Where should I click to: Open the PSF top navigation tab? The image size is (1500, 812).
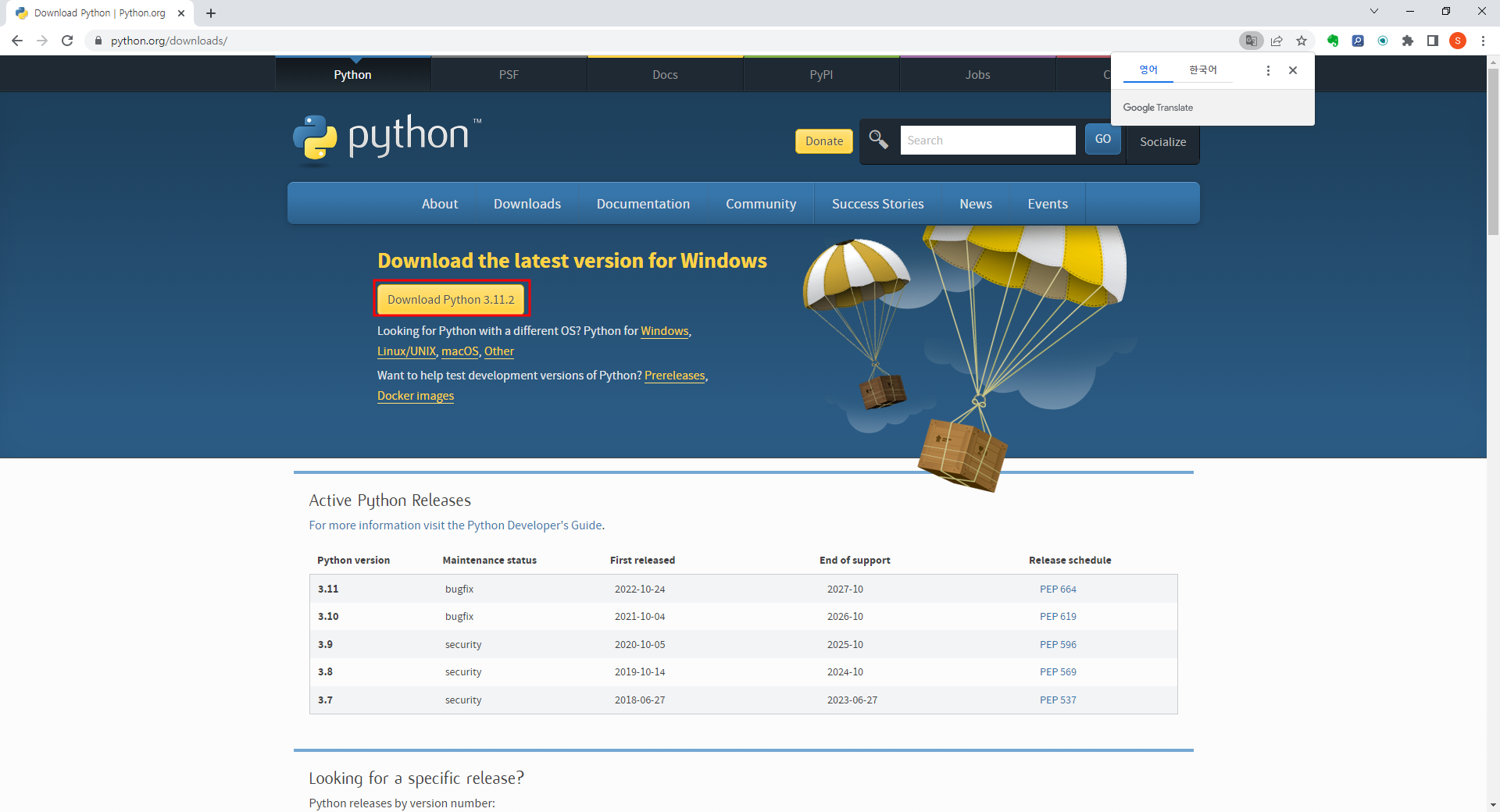click(x=509, y=74)
